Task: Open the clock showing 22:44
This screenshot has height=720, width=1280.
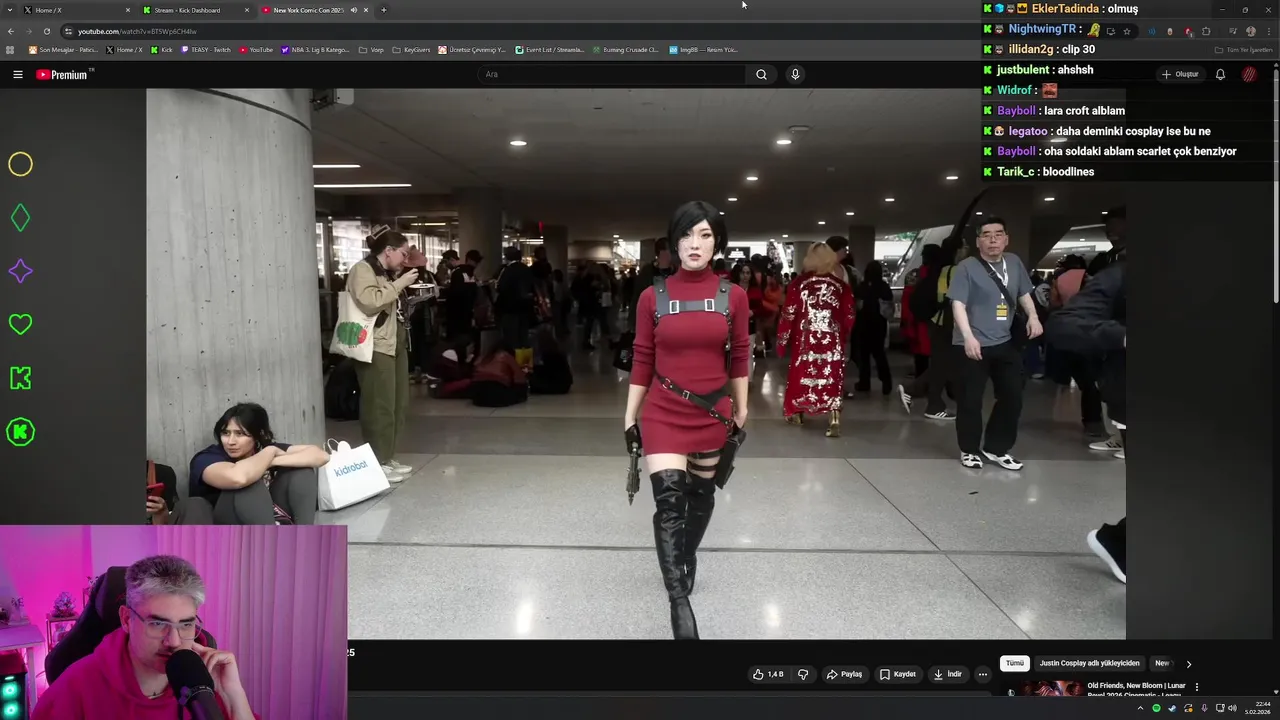Action: pyautogui.click(x=1257, y=708)
